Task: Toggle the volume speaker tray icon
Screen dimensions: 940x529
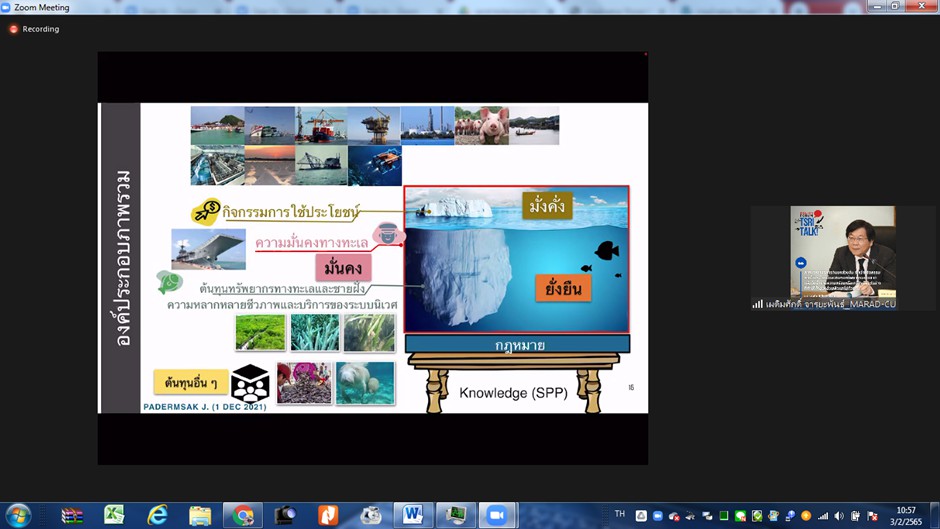Action: coord(839,516)
